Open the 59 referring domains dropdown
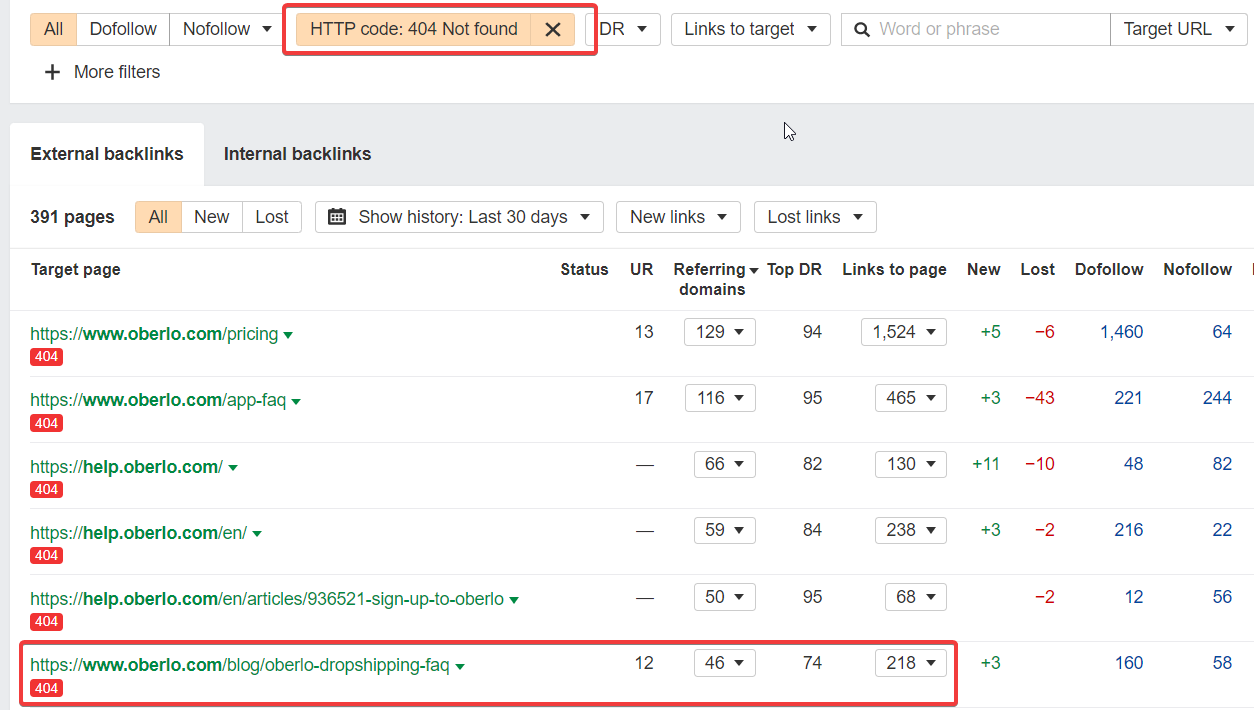The height and width of the screenshot is (710, 1254). 725,531
